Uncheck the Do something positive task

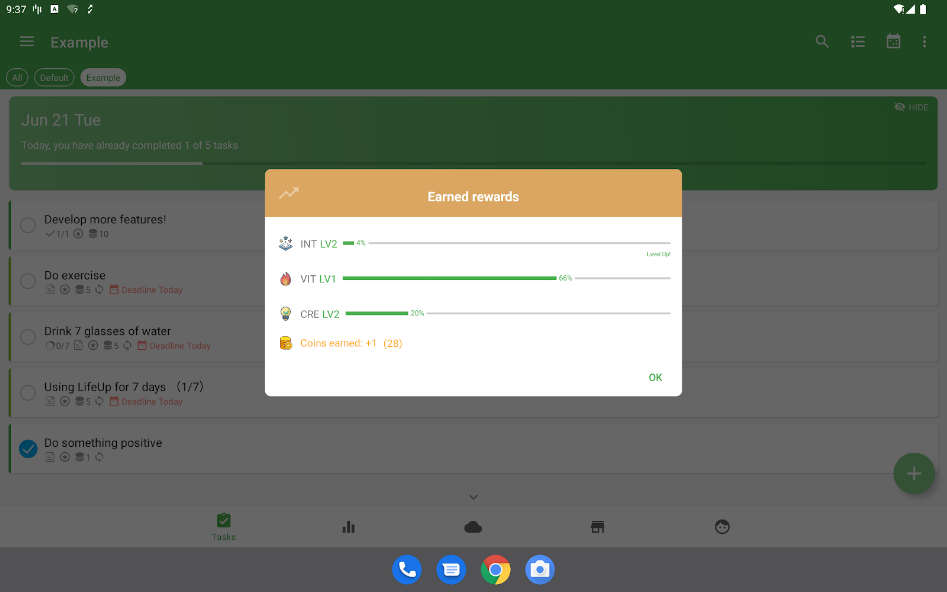pyautogui.click(x=28, y=449)
